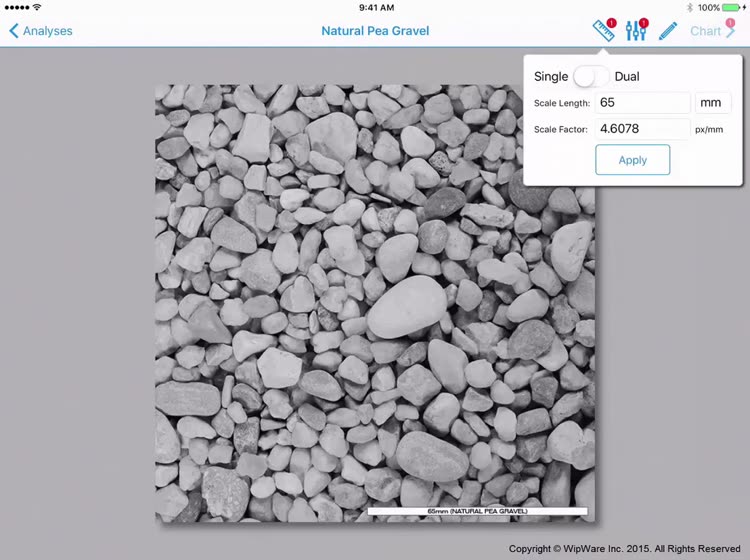
Task: Tap the back chevron beside Analyses
Action: (x=13, y=31)
